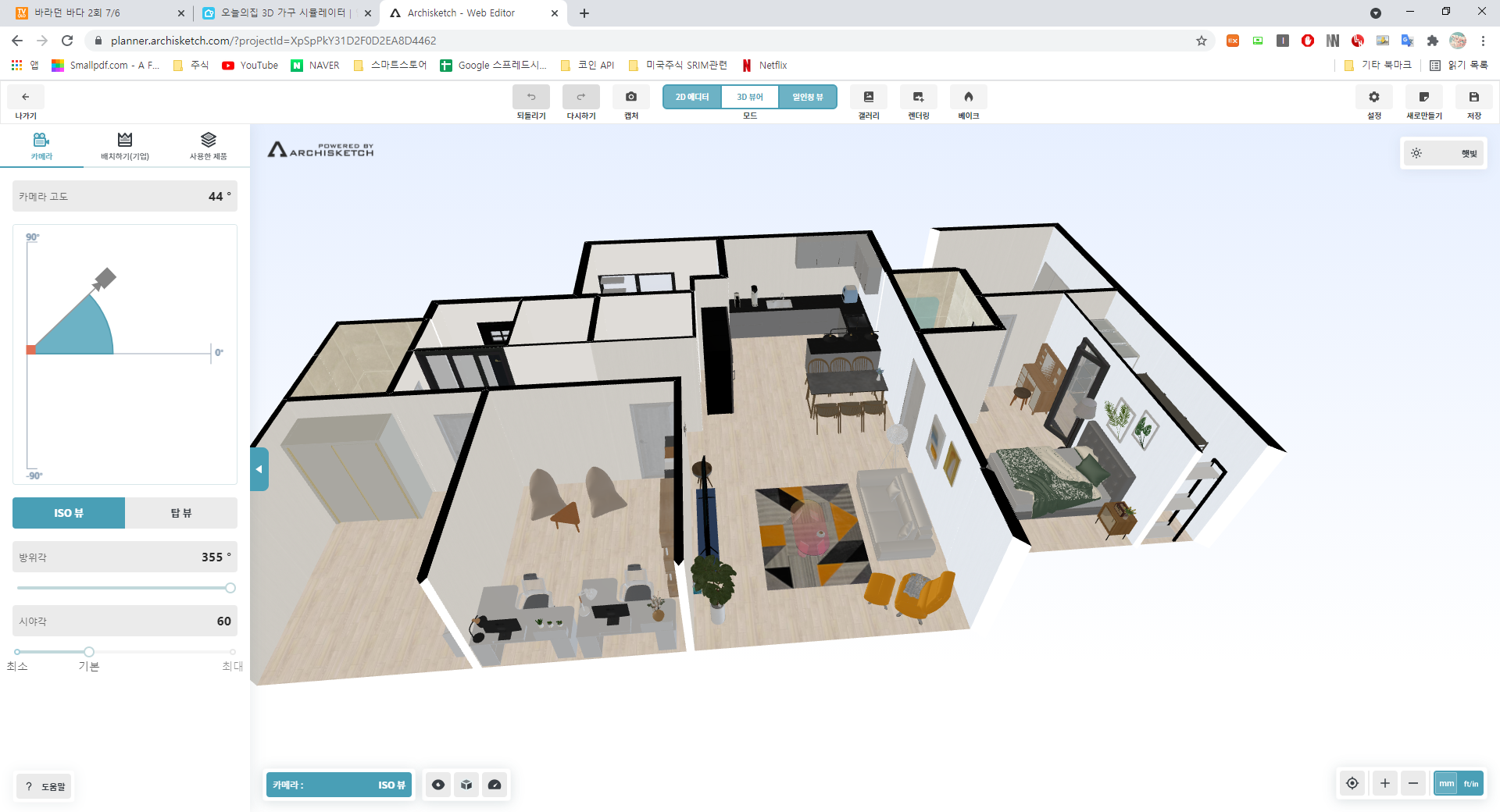Screen dimensions: 1500x812
Task: Open the 기타 북마크 folder
Action: [x=1378, y=66]
